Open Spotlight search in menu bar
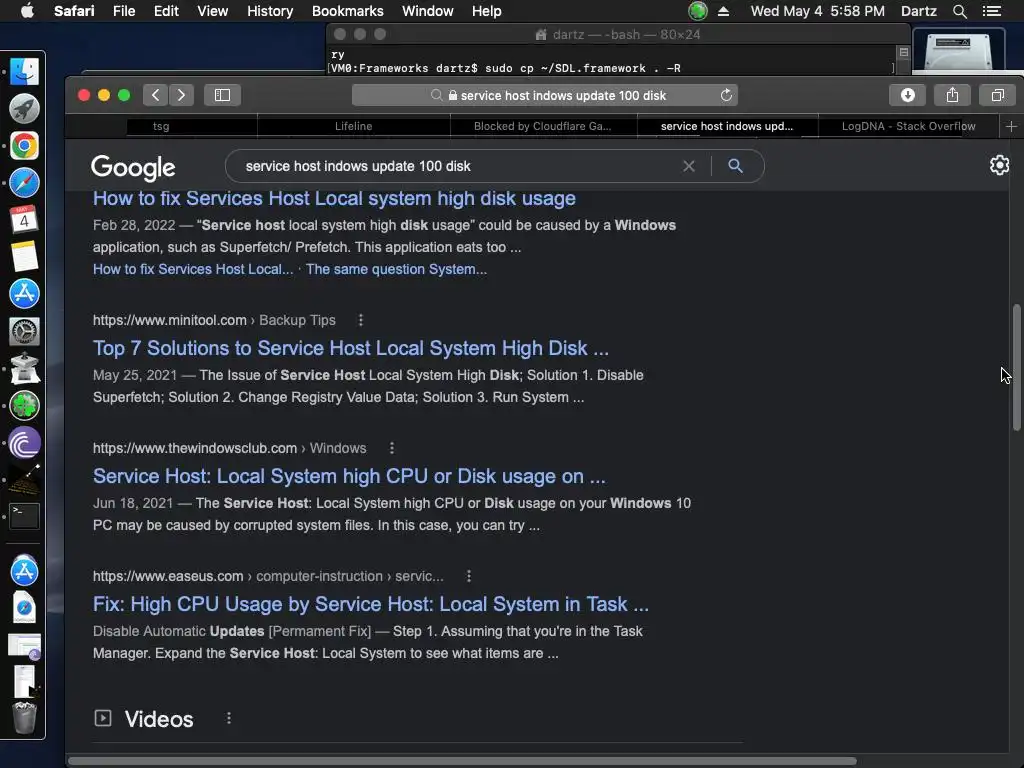Image resolution: width=1024 pixels, height=768 pixels. pyautogui.click(x=959, y=11)
